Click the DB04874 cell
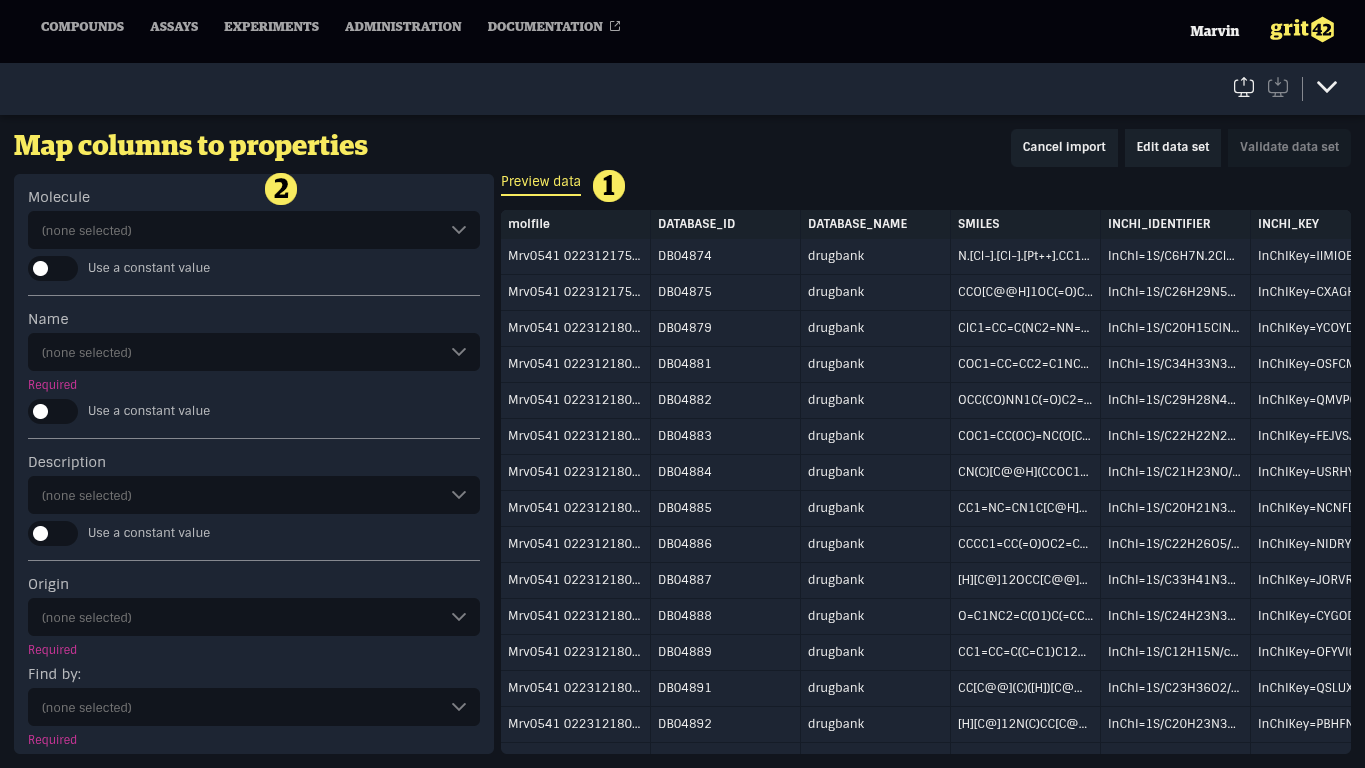 [x=725, y=256]
